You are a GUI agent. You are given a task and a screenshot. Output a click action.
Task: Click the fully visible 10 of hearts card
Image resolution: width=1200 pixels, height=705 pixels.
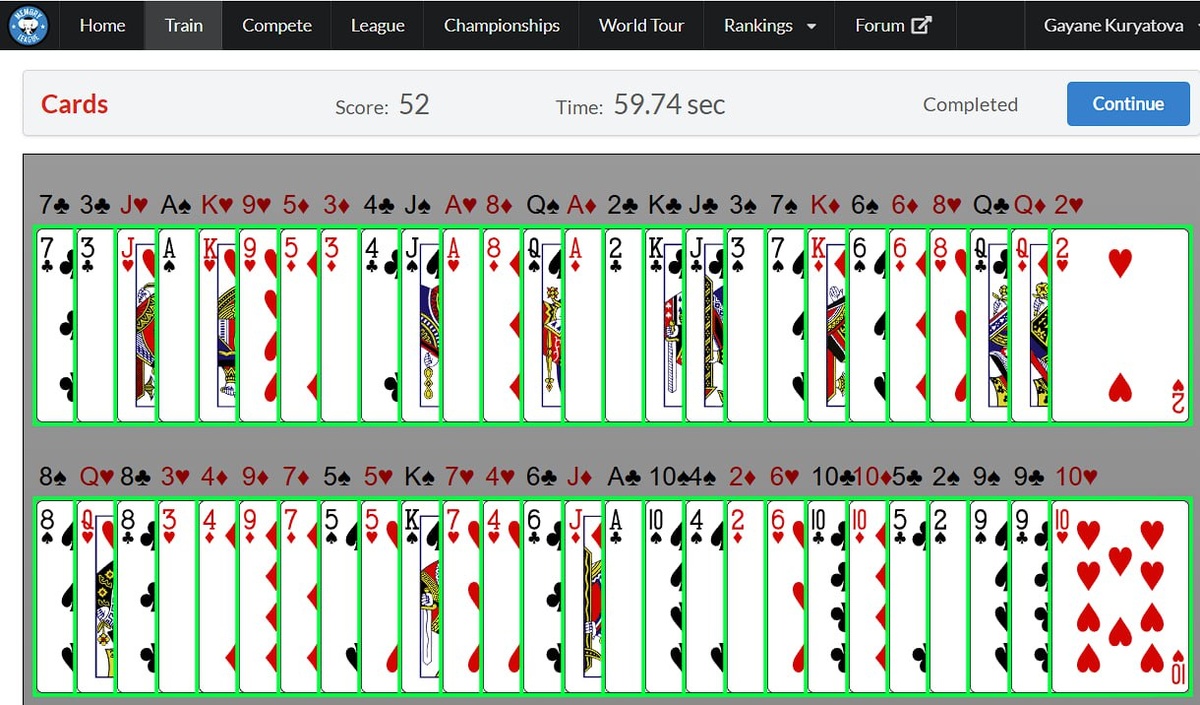coord(1120,596)
